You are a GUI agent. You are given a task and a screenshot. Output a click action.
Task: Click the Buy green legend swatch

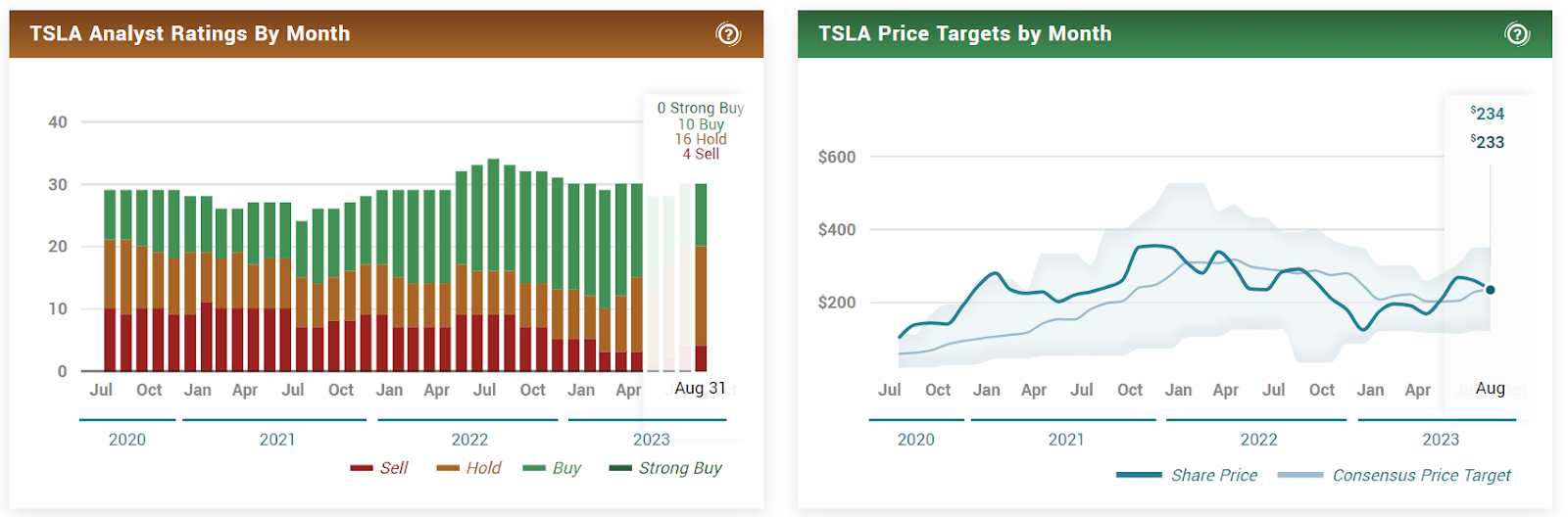(x=534, y=468)
